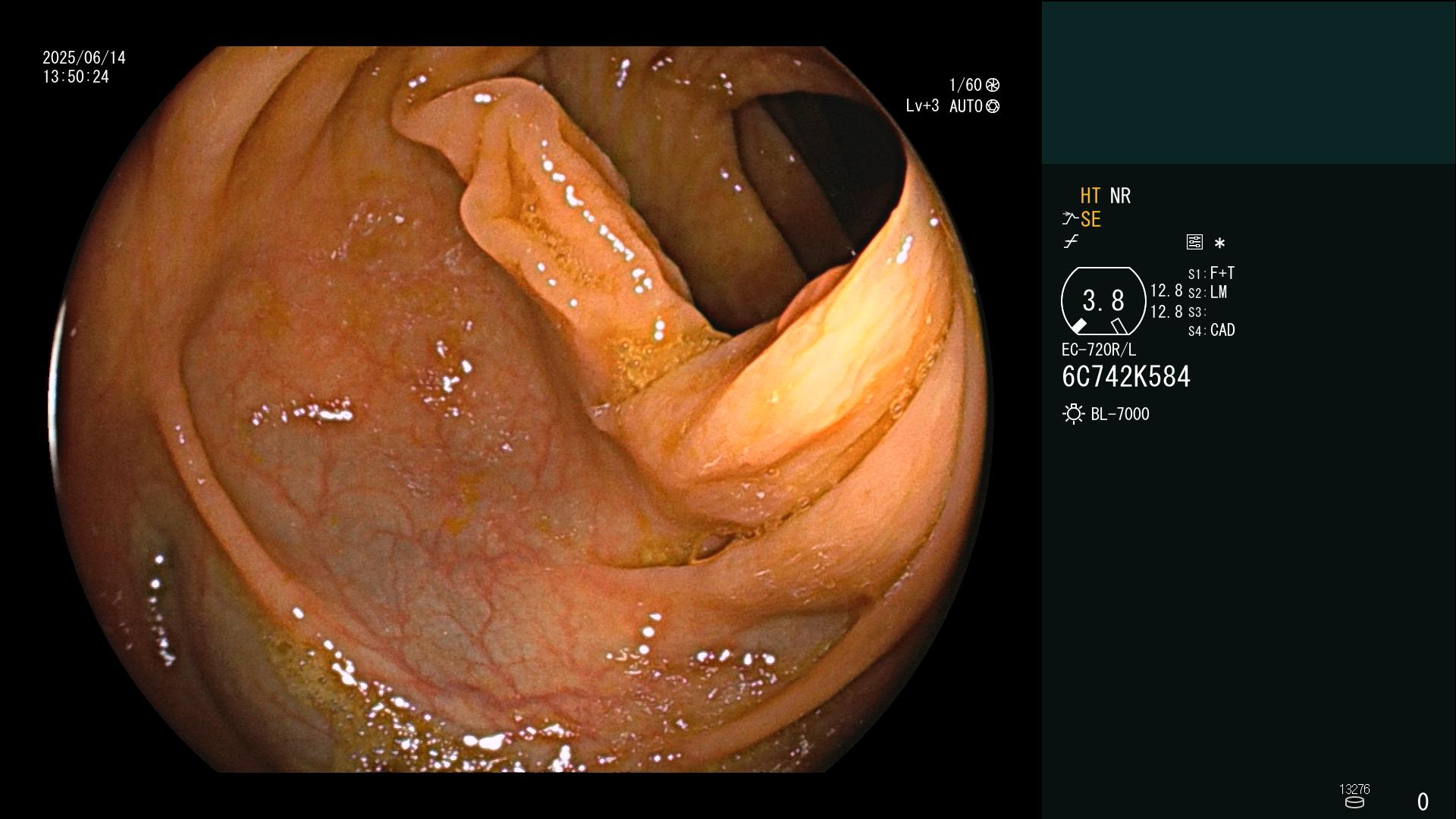
Task: Select the NR indicator
Action: [x=1120, y=196]
